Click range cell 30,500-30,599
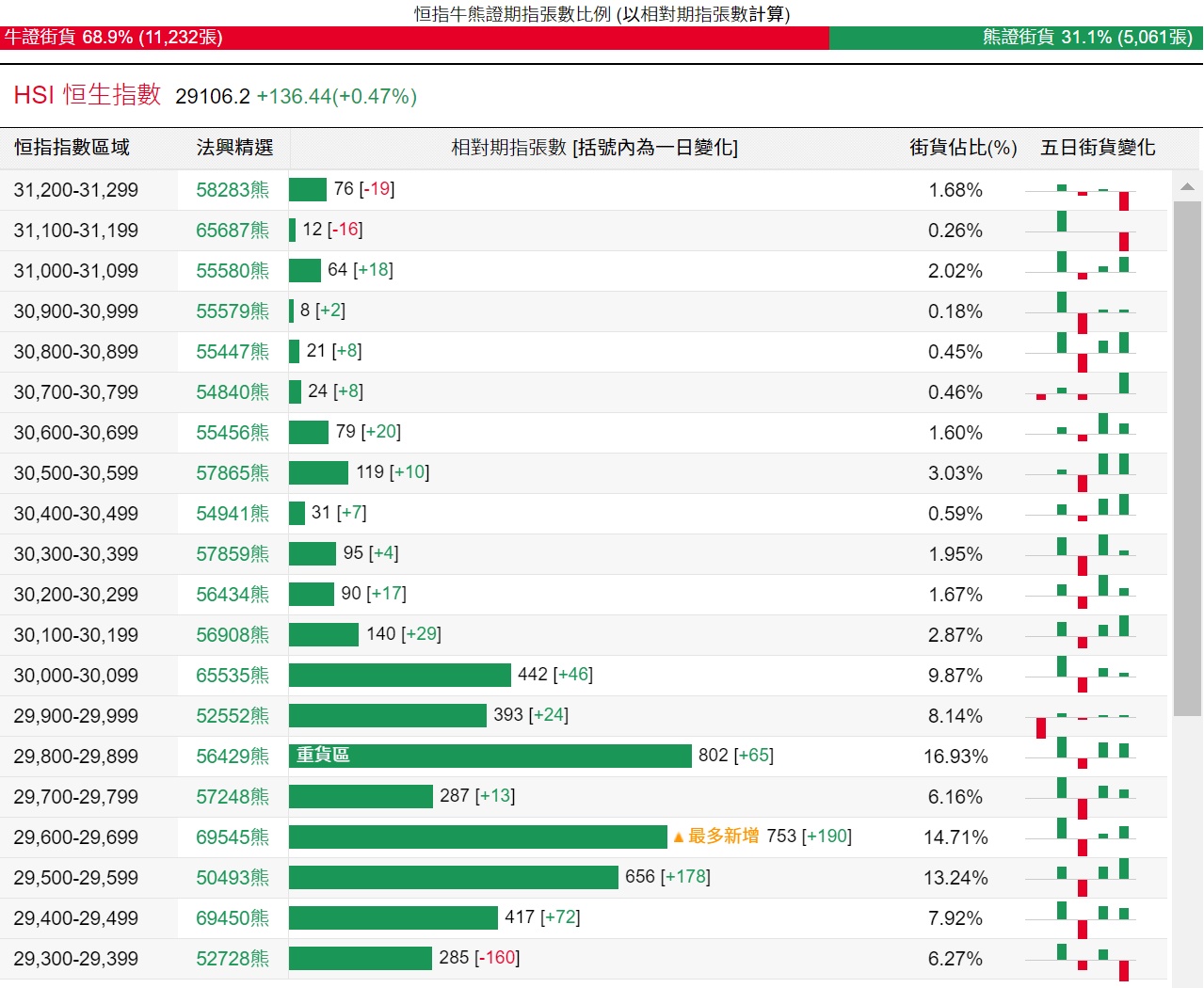Viewport: 1204px width, 988px height. pos(75,473)
